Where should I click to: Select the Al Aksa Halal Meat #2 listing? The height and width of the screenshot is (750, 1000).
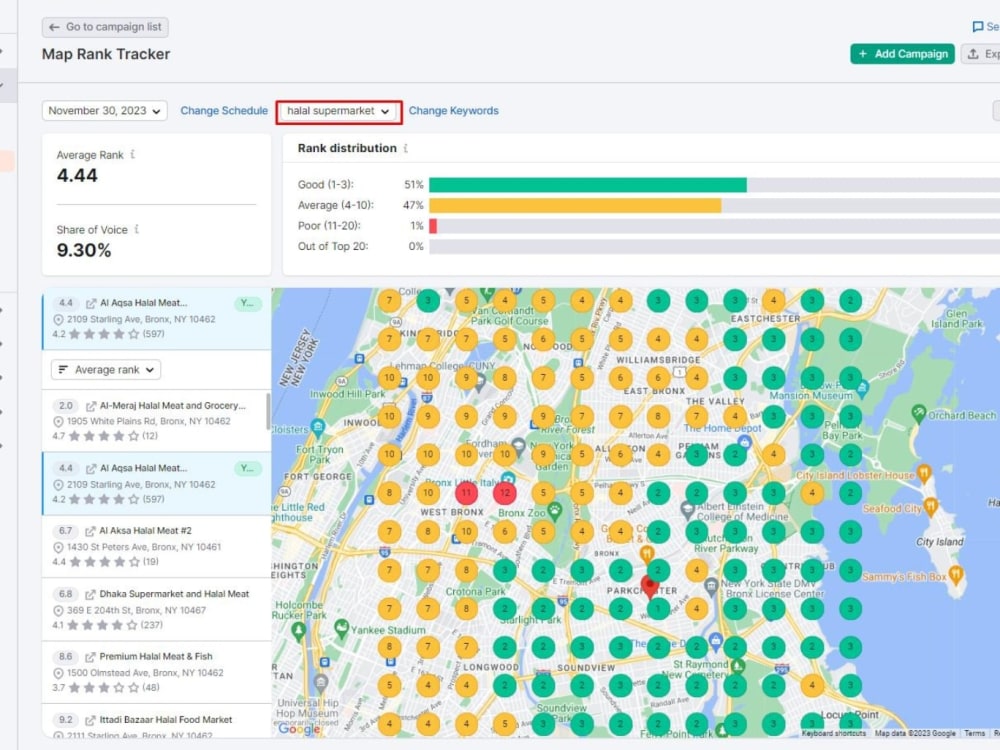tap(156, 547)
